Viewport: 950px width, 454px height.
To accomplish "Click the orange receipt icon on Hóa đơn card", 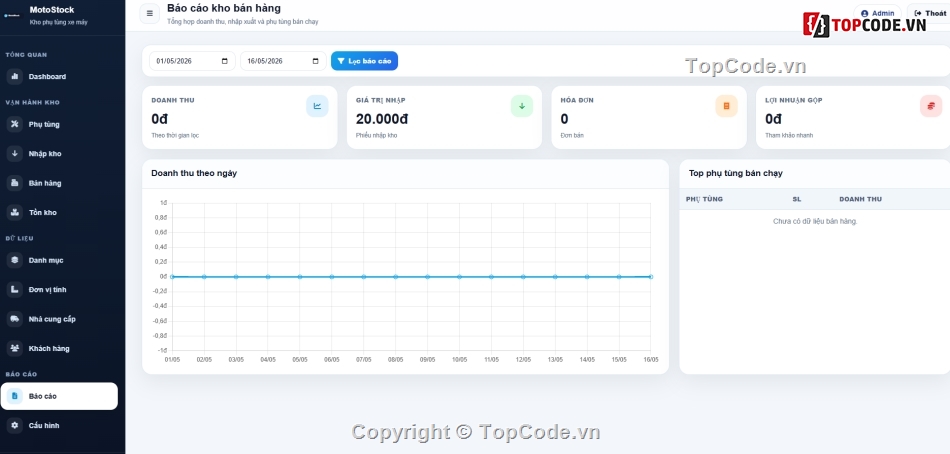I will [726, 106].
